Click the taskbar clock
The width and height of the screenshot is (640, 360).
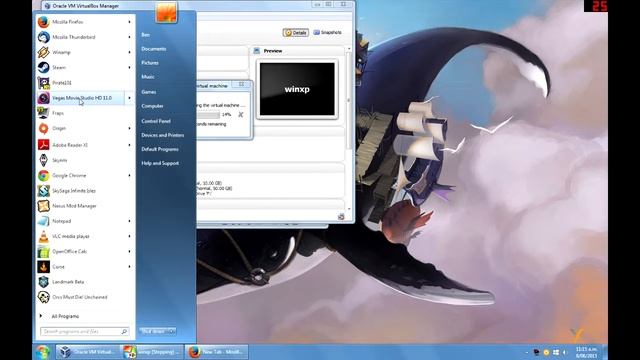pyautogui.click(x=586, y=352)
